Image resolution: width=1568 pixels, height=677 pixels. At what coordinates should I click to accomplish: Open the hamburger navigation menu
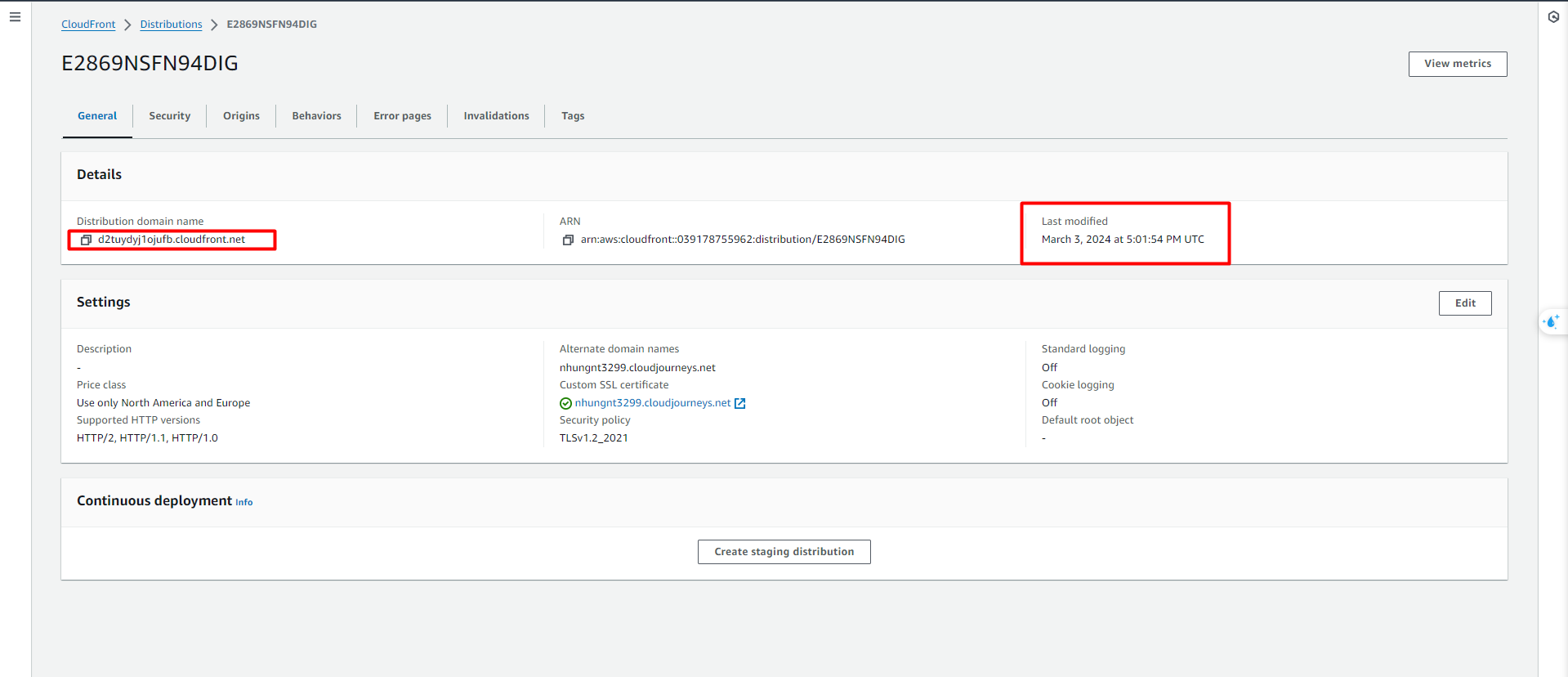tap(15, 16)
